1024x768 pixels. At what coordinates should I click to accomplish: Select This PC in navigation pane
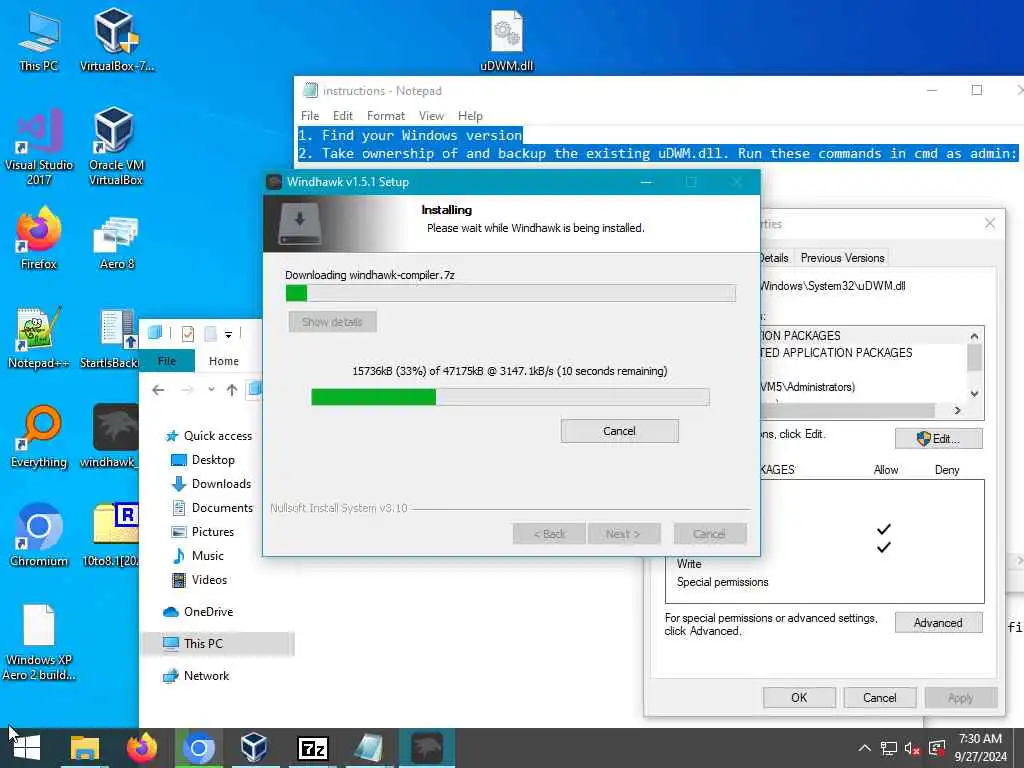[218, 643]
